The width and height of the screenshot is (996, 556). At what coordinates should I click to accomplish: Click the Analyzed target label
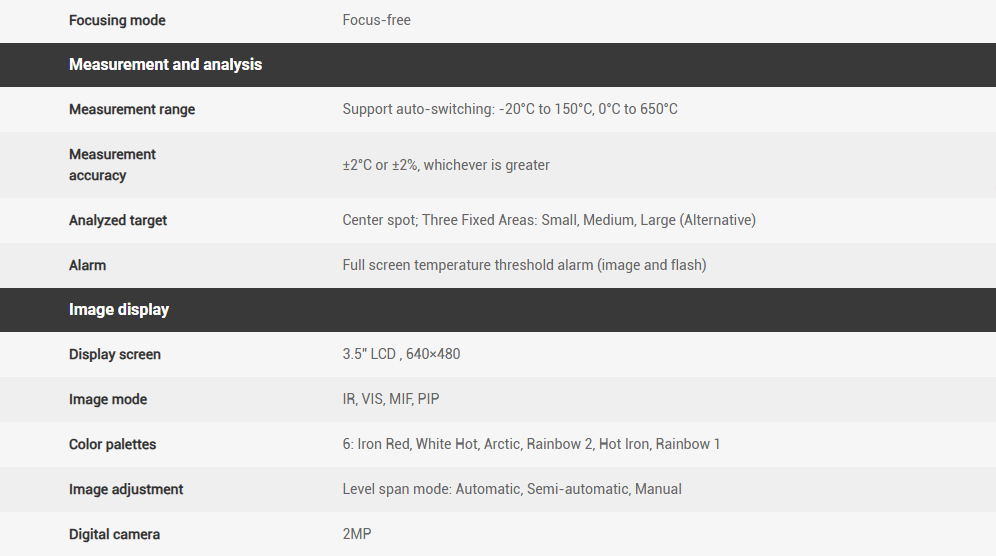118,220
